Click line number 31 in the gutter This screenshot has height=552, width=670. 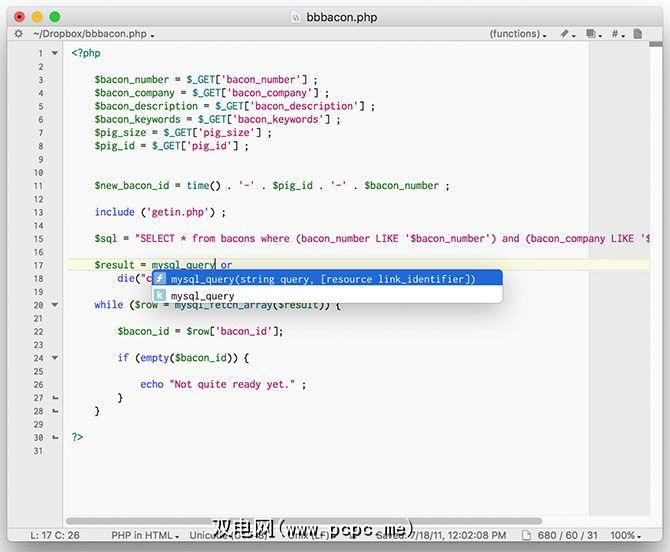[38, 451]
